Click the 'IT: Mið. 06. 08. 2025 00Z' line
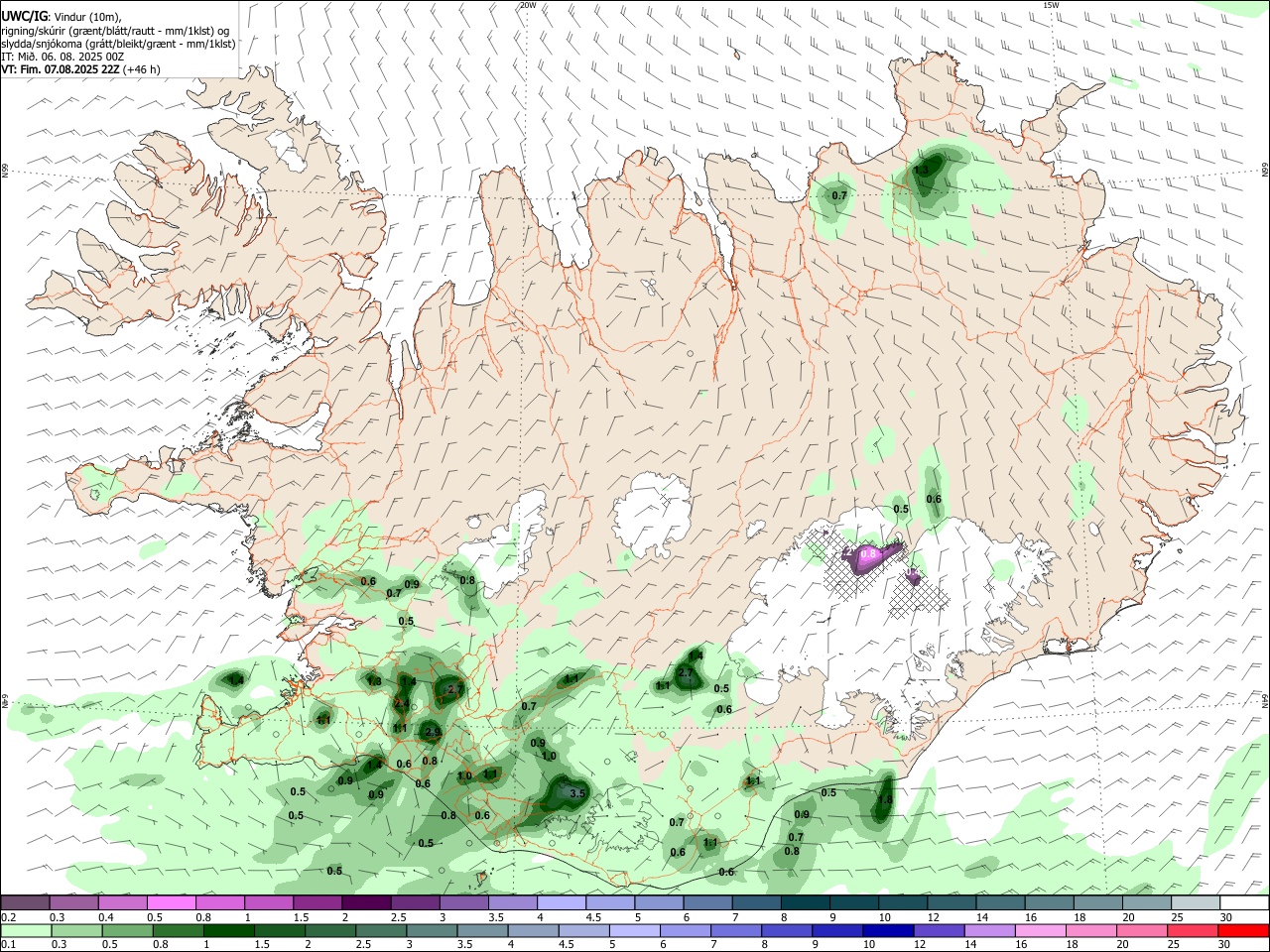Screen dimensions: 1270x952 coord(63,57)
